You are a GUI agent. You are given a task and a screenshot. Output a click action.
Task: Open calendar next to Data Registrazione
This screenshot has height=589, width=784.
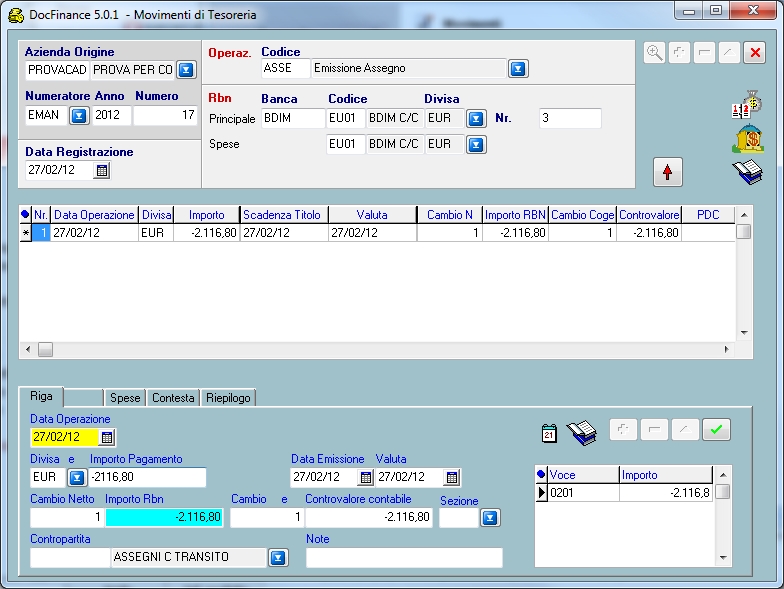click(x=102, y=171)
